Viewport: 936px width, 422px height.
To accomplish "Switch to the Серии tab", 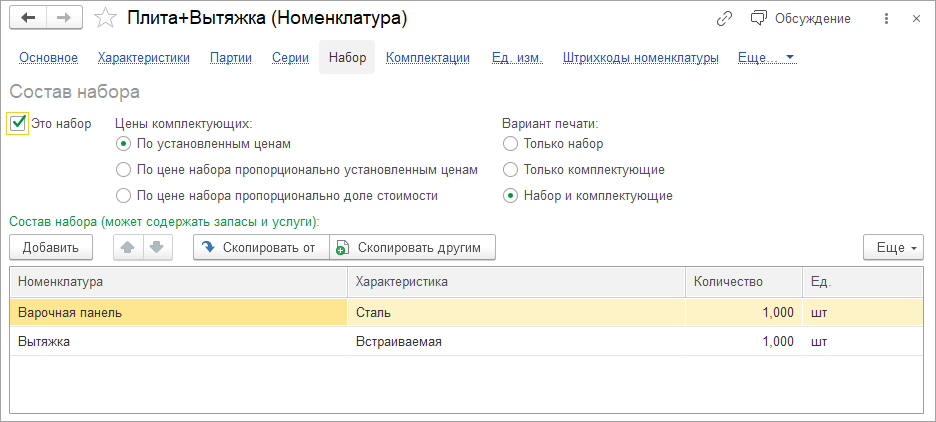I will coord(290,57).
